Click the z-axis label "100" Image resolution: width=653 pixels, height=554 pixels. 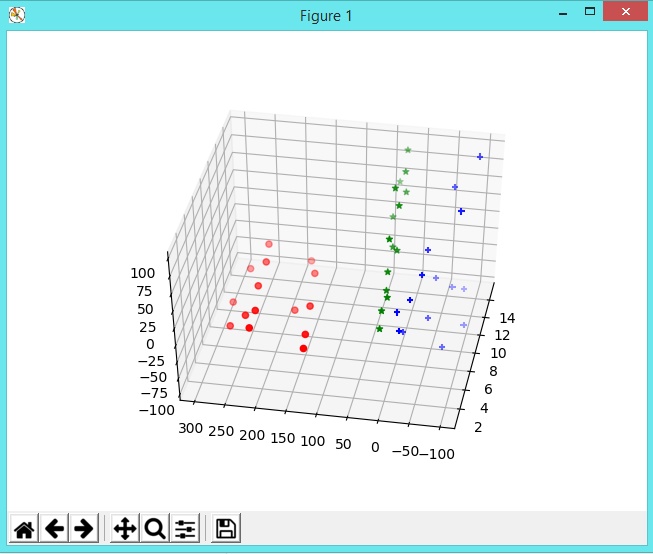click(142, 273)
